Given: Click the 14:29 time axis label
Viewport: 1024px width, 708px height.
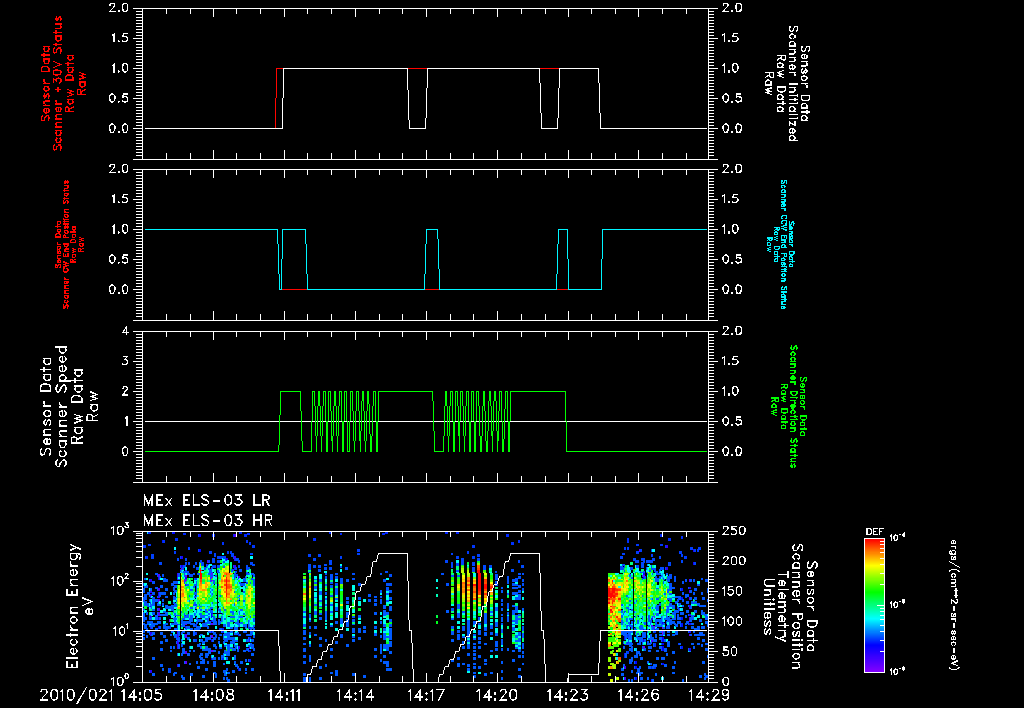Looking at the screenshot, I should coord(708,695).
